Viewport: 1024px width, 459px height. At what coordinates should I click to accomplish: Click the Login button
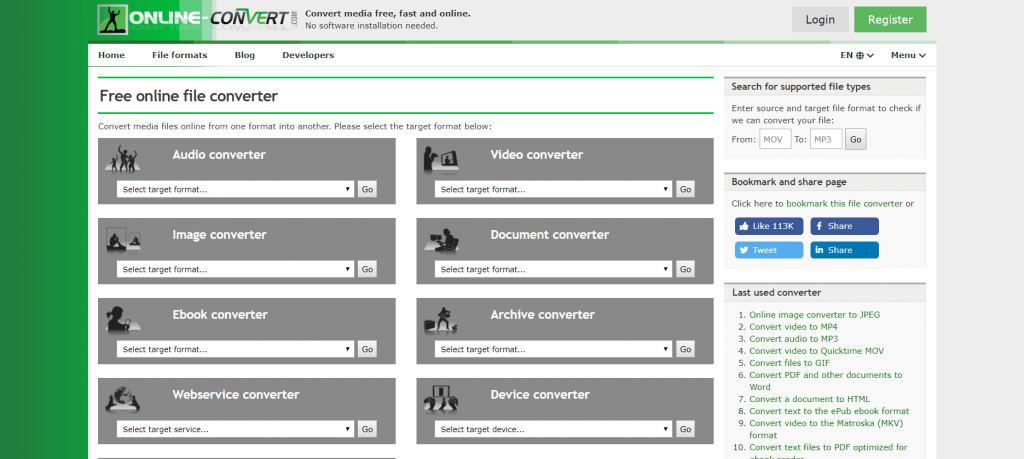coord(819,19)
